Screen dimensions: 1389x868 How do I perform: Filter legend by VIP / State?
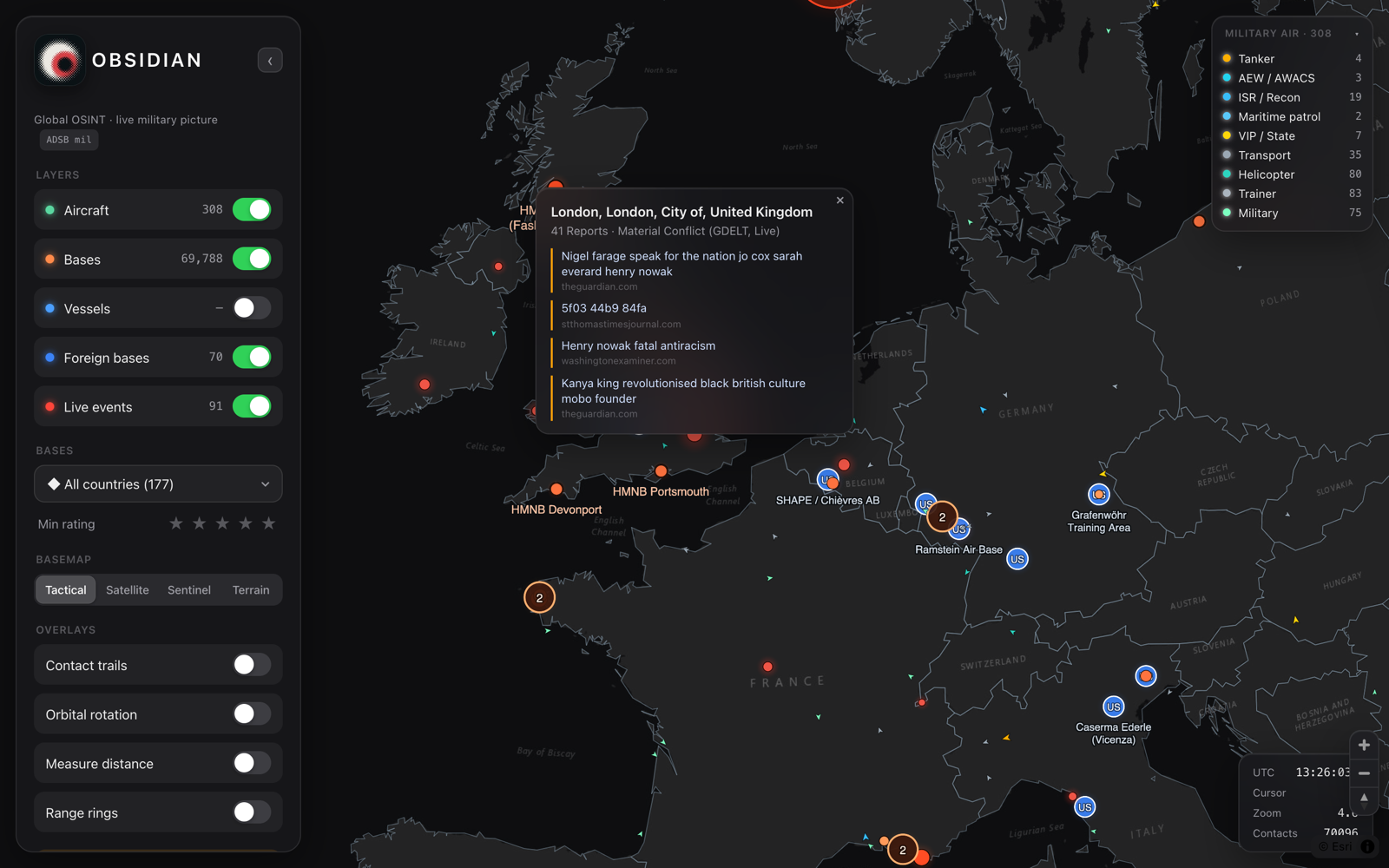(1291, 135)
